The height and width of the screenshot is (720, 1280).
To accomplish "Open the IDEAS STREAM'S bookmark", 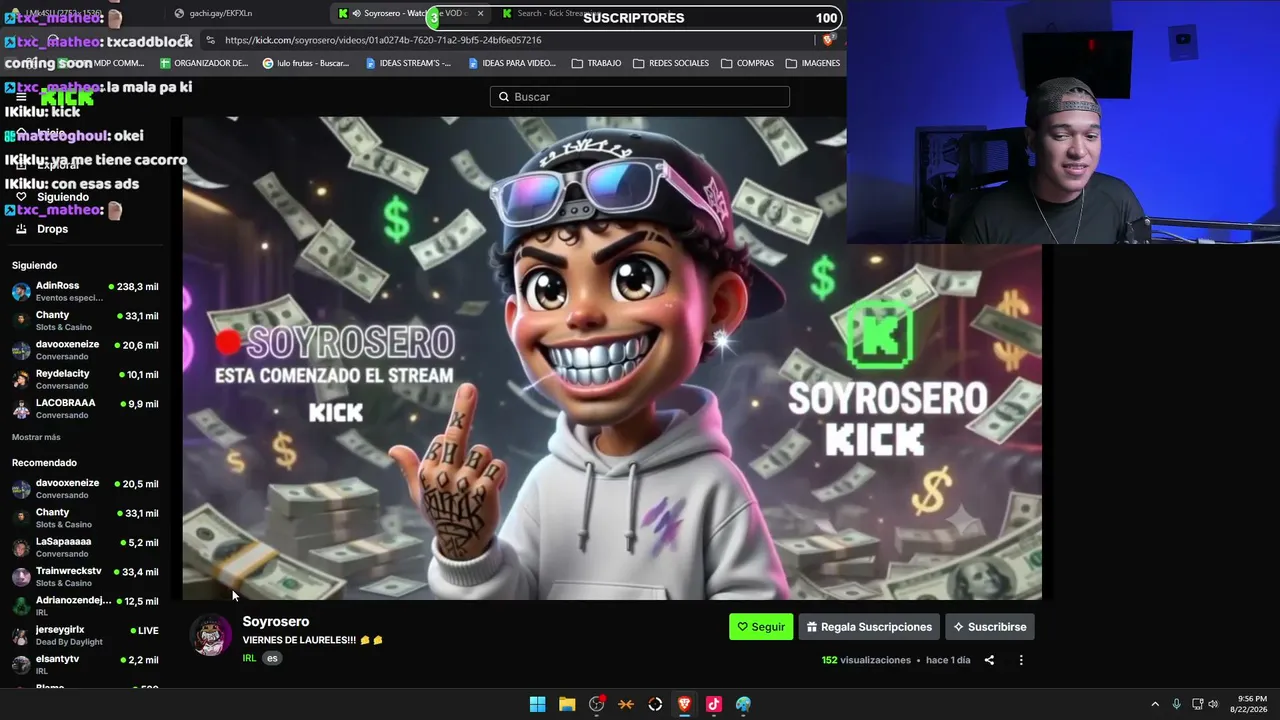I will coord(408,63).
